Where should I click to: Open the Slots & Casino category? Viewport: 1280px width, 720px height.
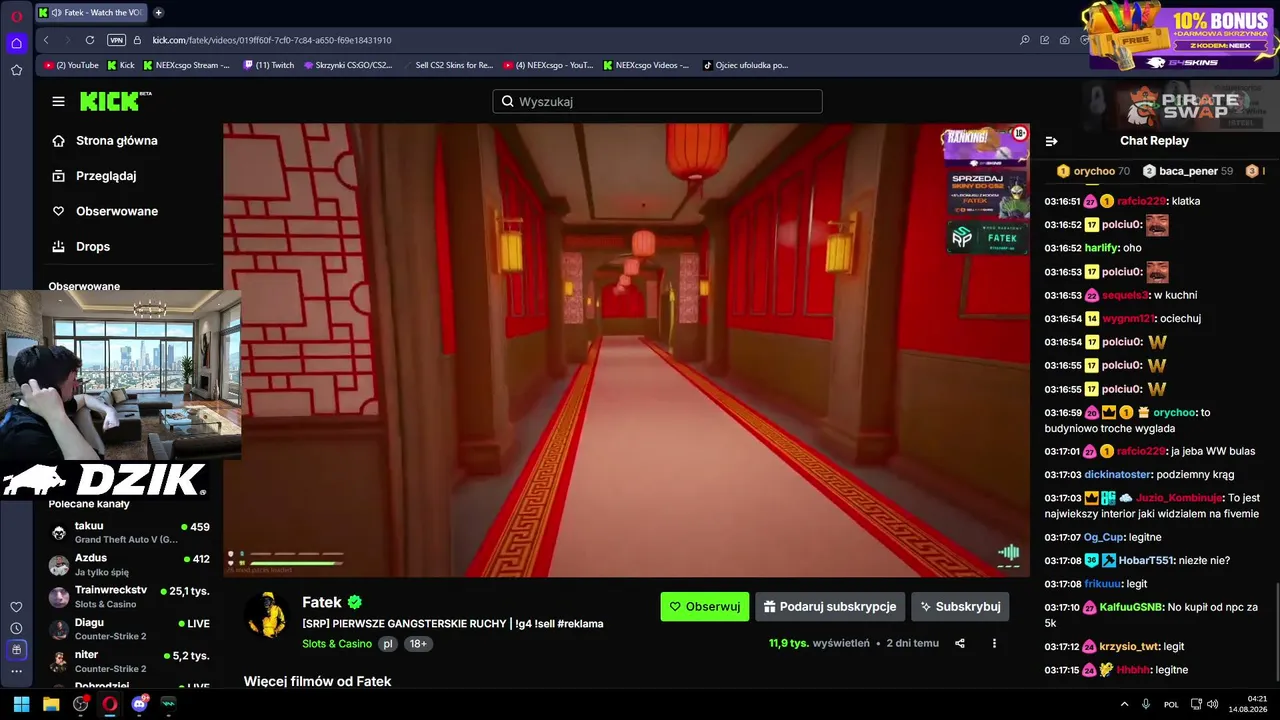pos(337,644)
